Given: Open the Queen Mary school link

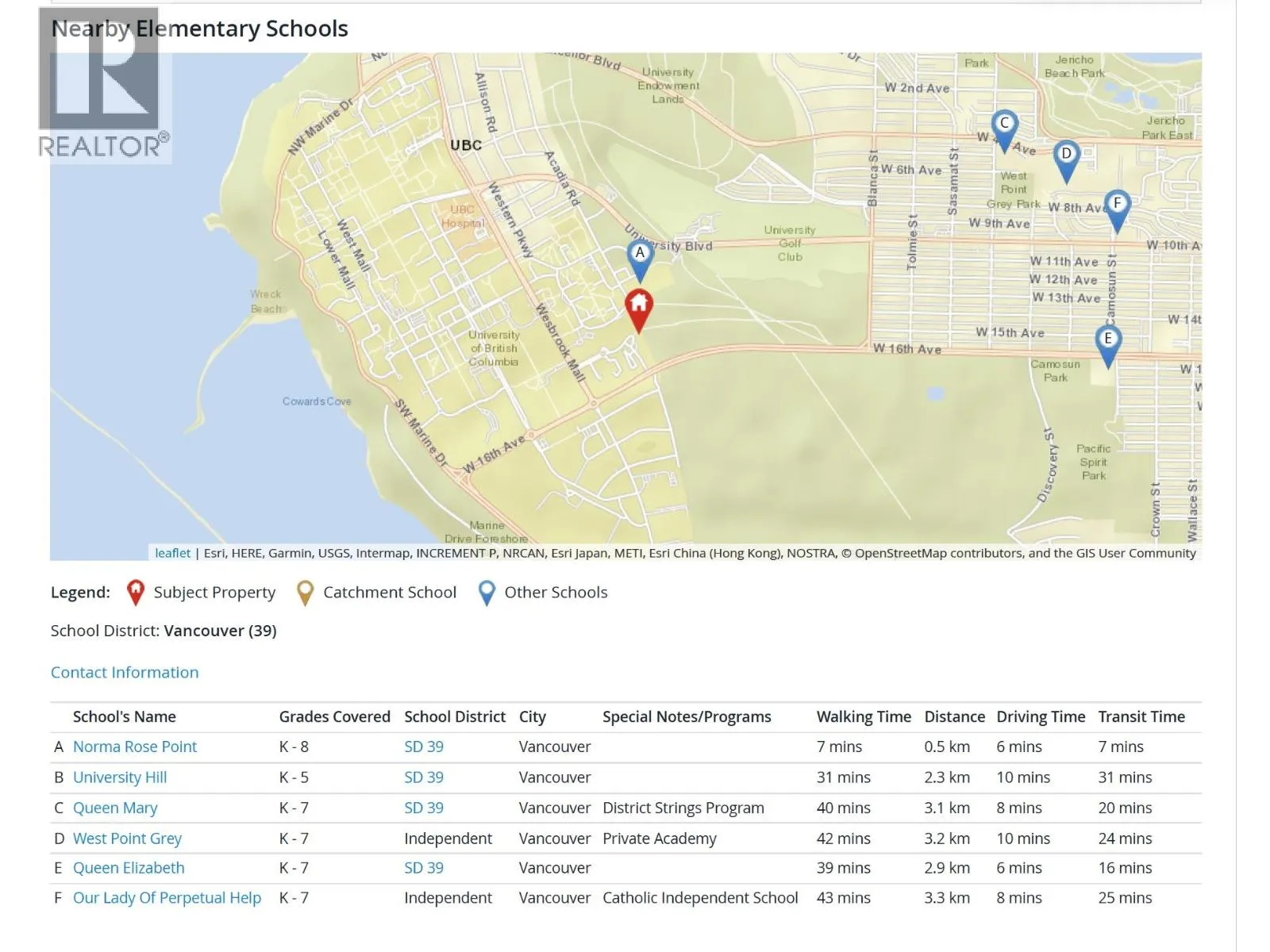Looking at the screenshot, I should (115, 808).
